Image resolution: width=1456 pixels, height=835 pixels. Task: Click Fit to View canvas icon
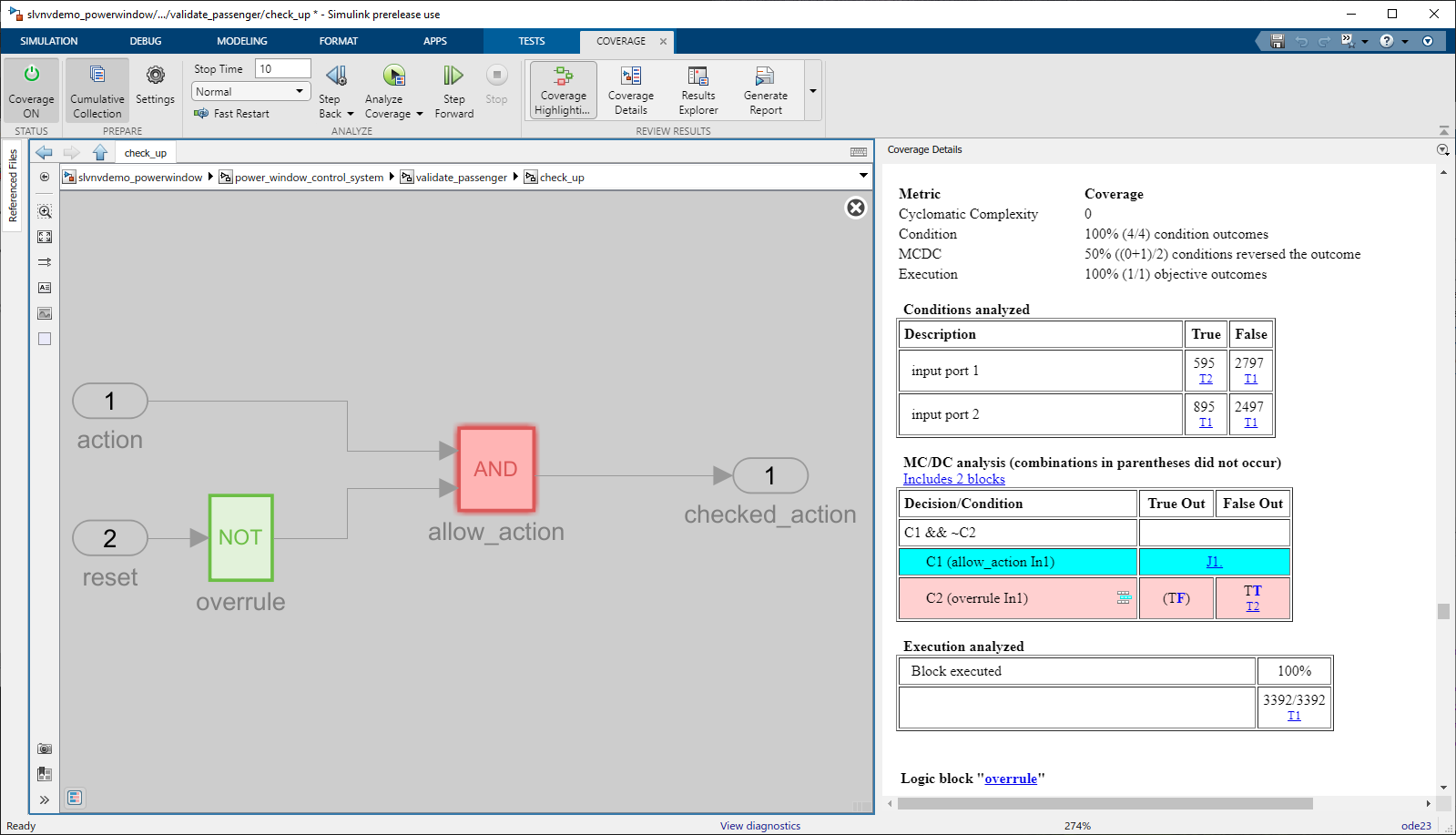pyautogui.click(x=45, y=237)
